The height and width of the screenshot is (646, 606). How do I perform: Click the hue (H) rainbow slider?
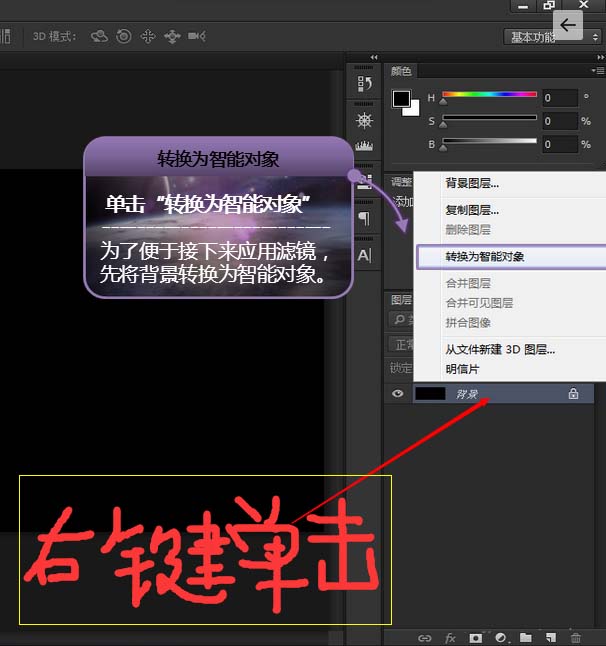489,96
